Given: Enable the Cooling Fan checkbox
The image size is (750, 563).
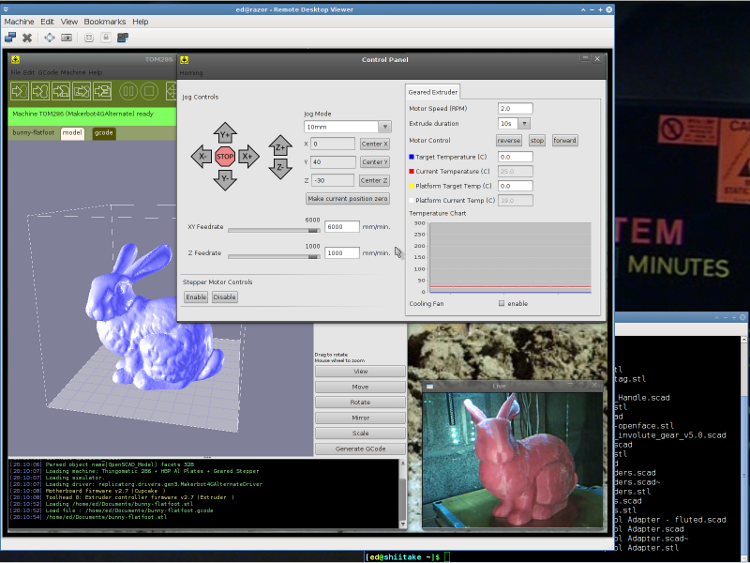Looking at the screenshot, I should (x=502, y=303).
